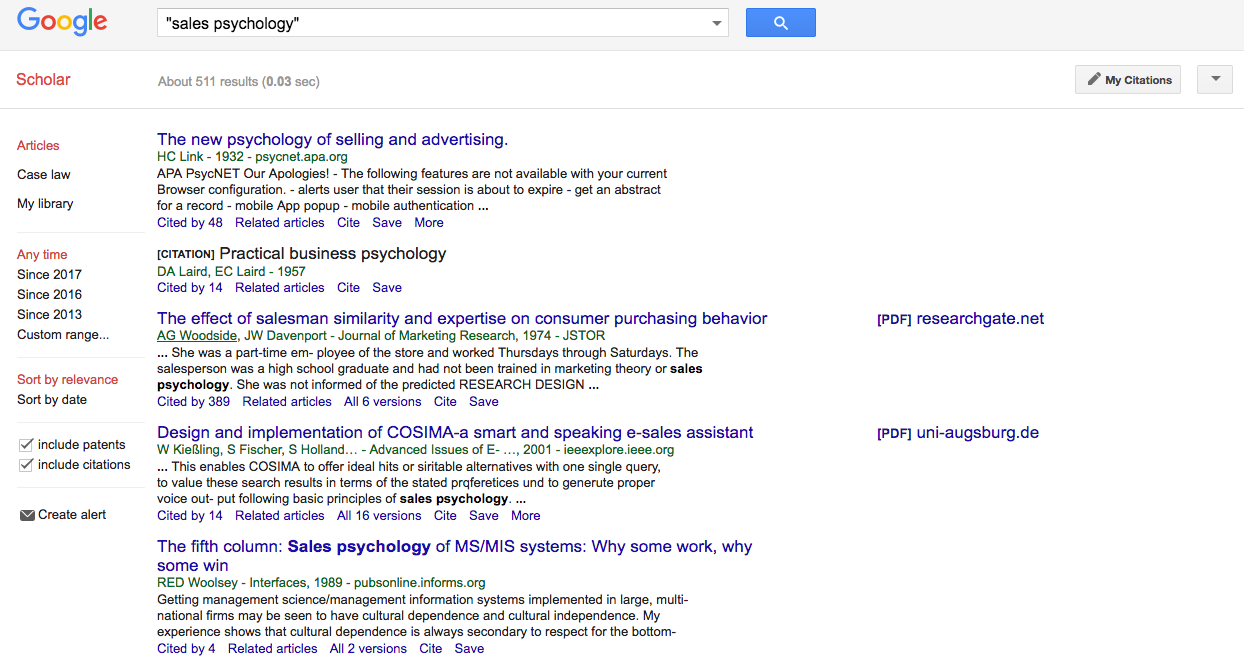1244x672 pixels.
Task: Save the Woodside Davenport article
Action: pyautogui.click(x=484, y=402)
